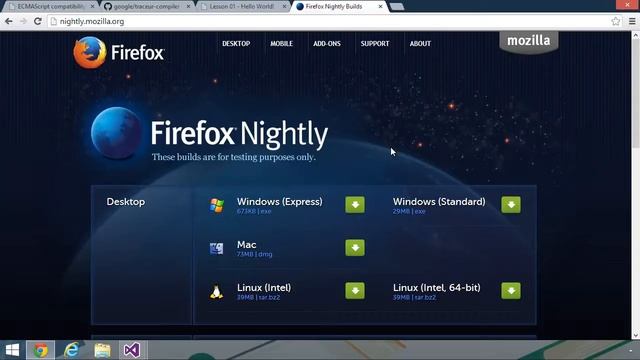Download the Windows (Express) build
Viewport: 640px width, 360px height.
(355, 204)
